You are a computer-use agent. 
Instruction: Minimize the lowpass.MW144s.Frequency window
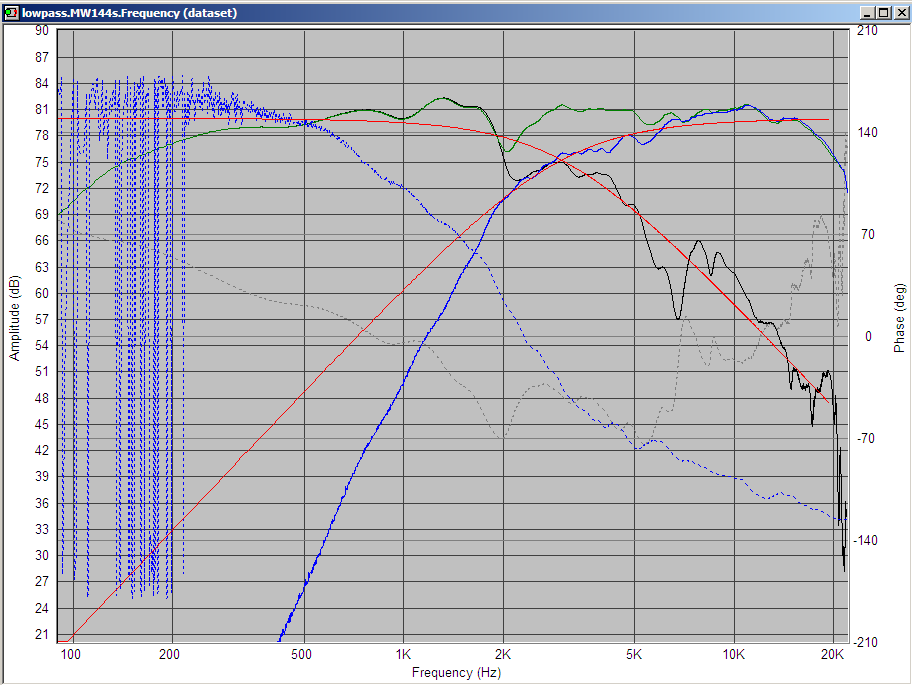[x=867, y=13]
